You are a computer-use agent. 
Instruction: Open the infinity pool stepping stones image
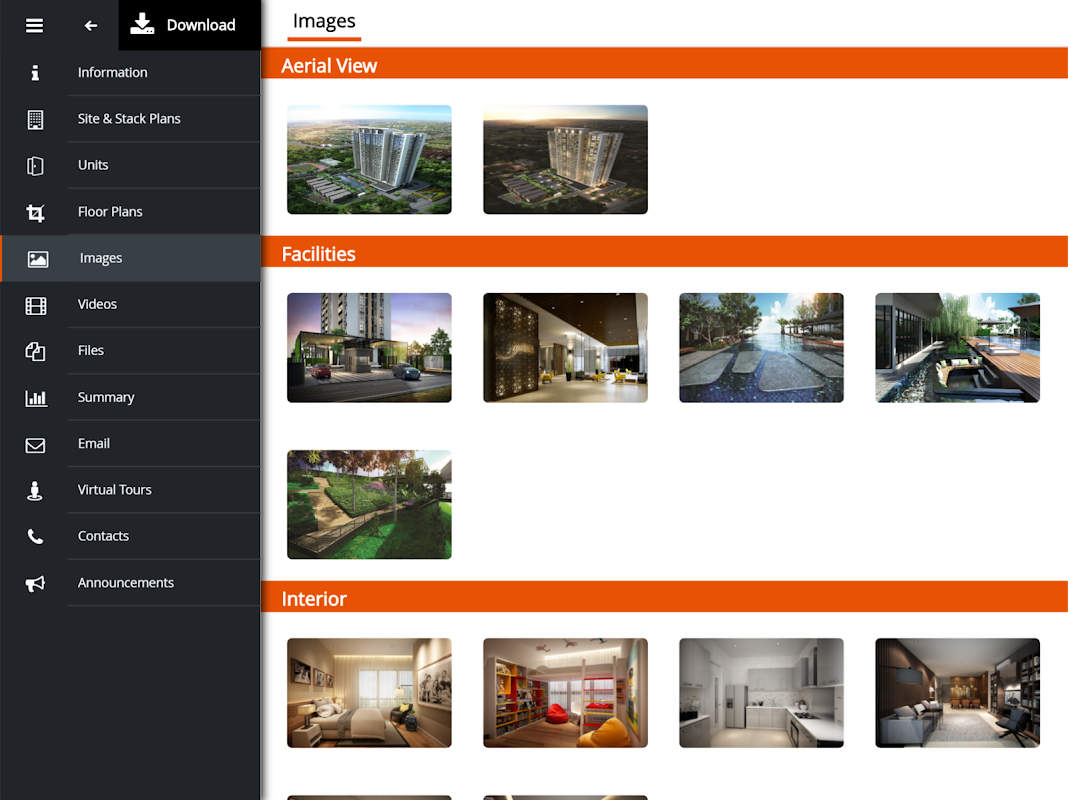coord(761,348)
